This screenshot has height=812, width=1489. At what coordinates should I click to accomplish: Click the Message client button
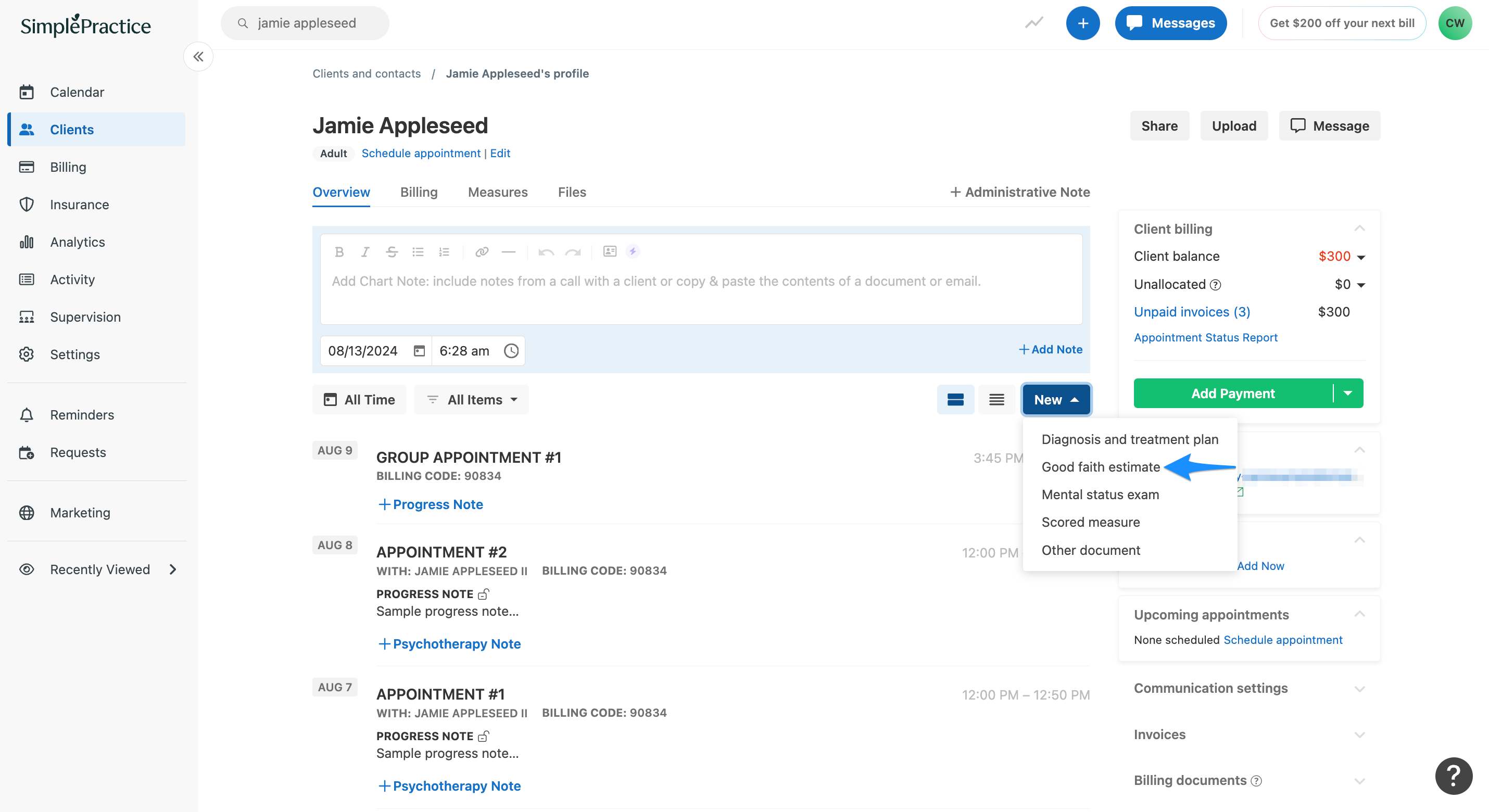tap(1329, 126)
